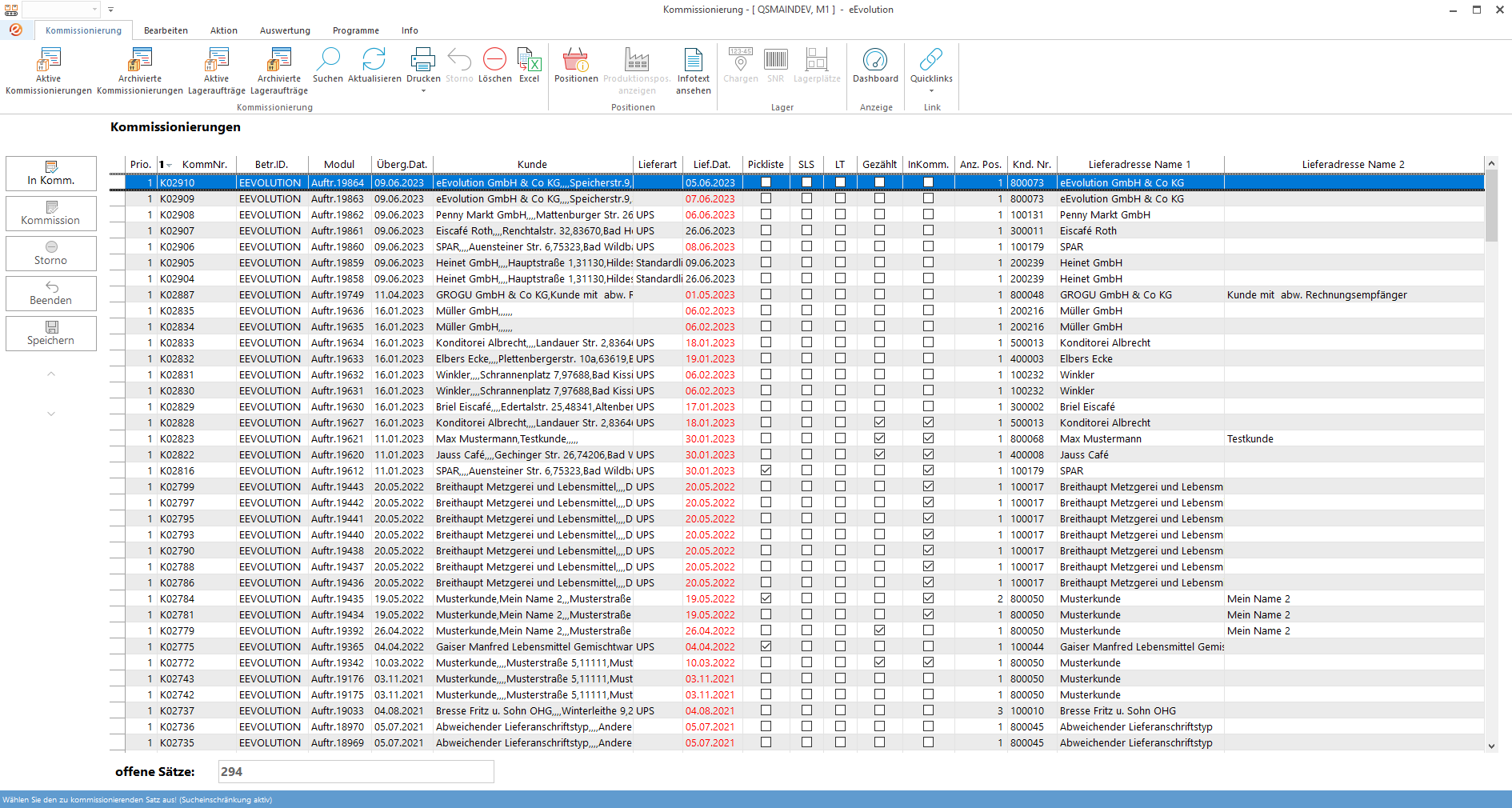Toggle Pickliste checkbox for K02784
1512x808 pixels.
766,598
